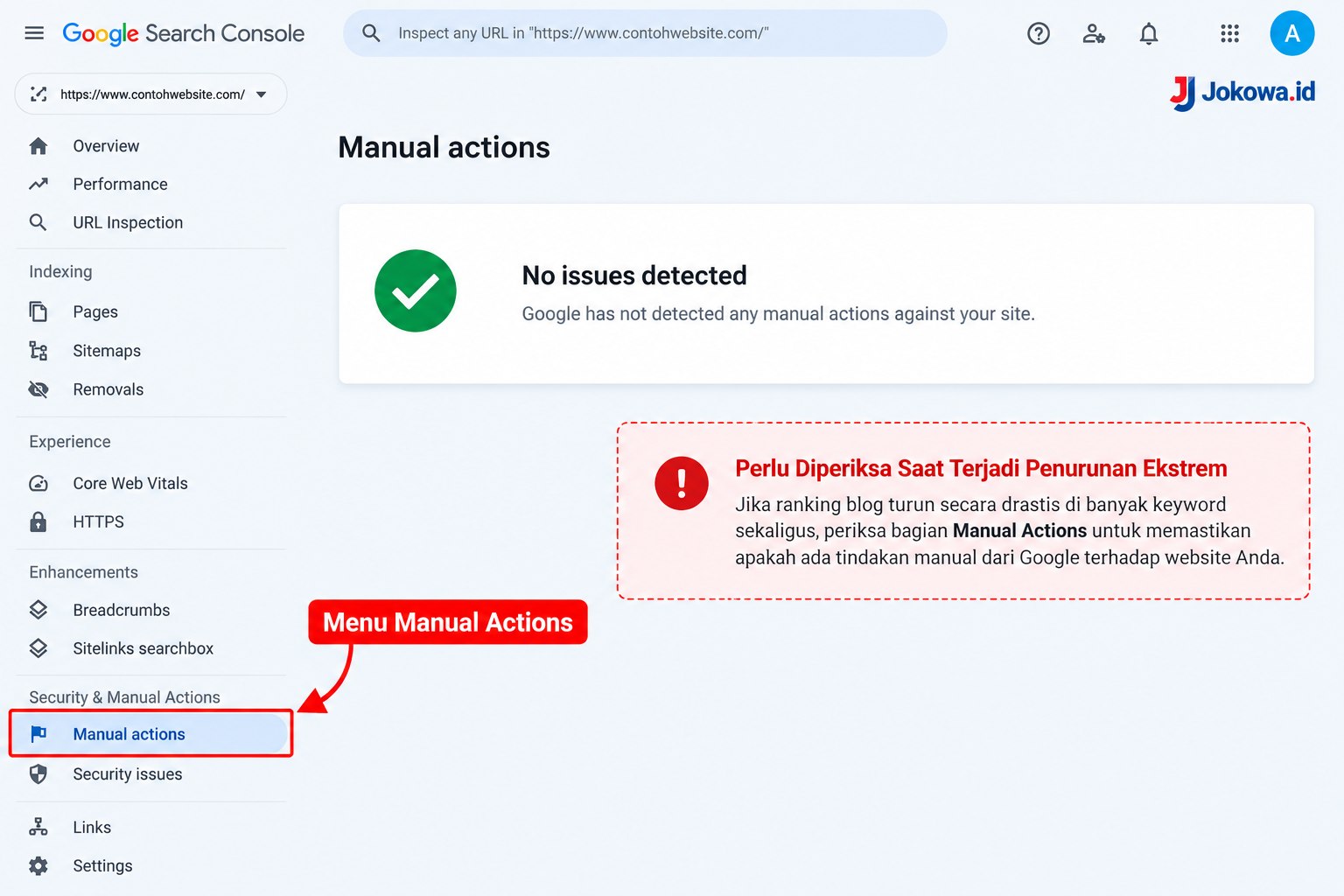Click the Pages document icon

click(38, 311)
